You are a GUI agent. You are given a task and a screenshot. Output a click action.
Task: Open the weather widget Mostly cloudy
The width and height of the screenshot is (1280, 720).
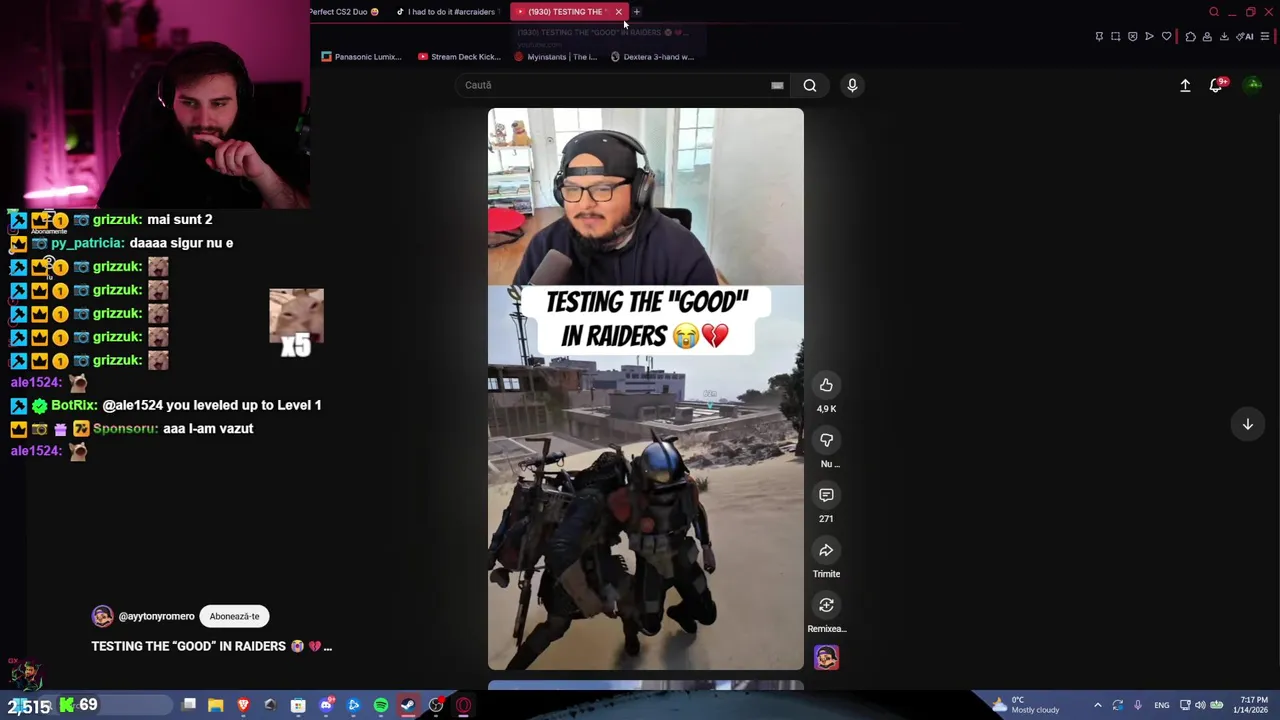(x=1025, y=705)
